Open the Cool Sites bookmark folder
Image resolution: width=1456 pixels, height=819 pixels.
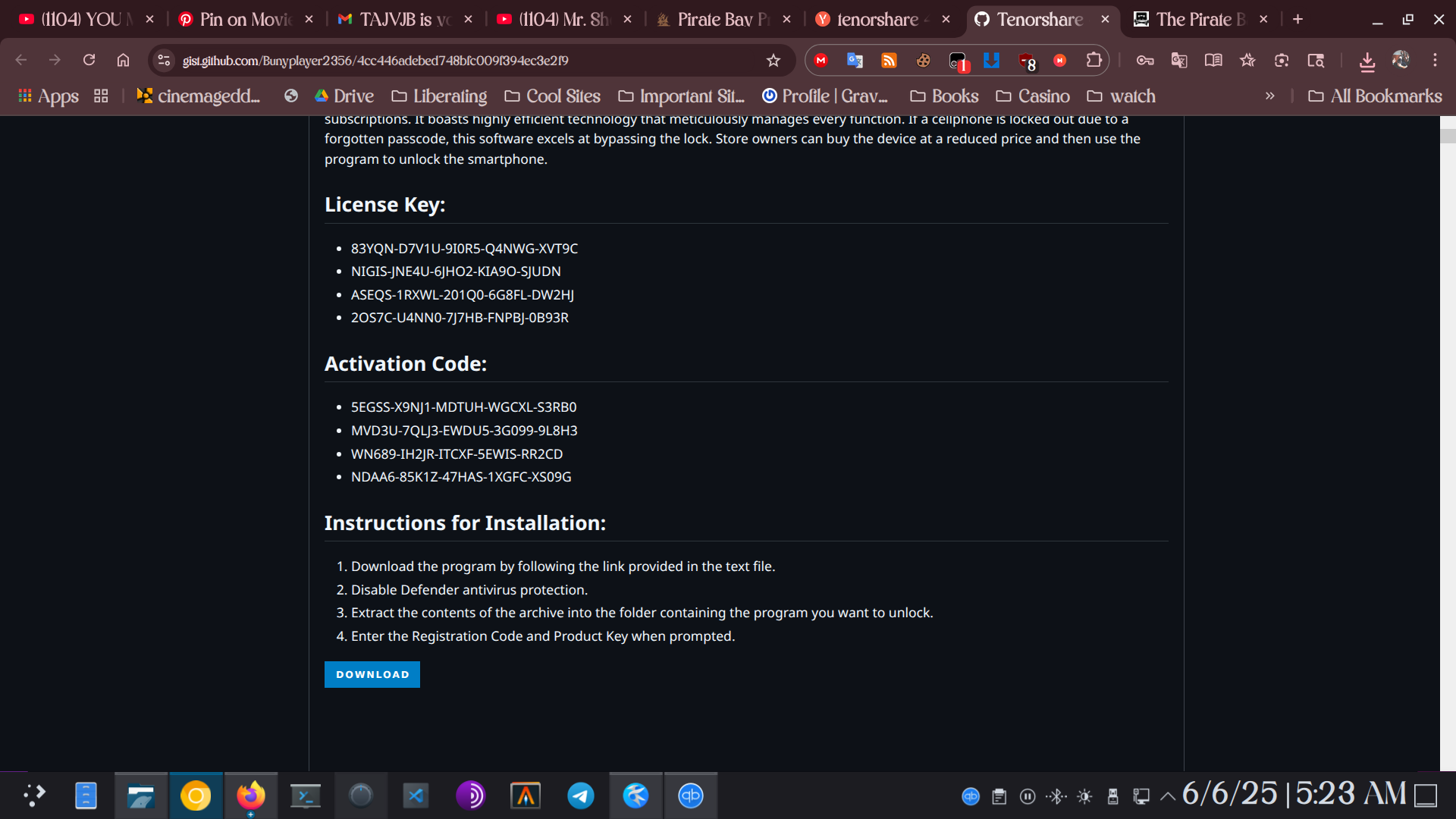553,96
